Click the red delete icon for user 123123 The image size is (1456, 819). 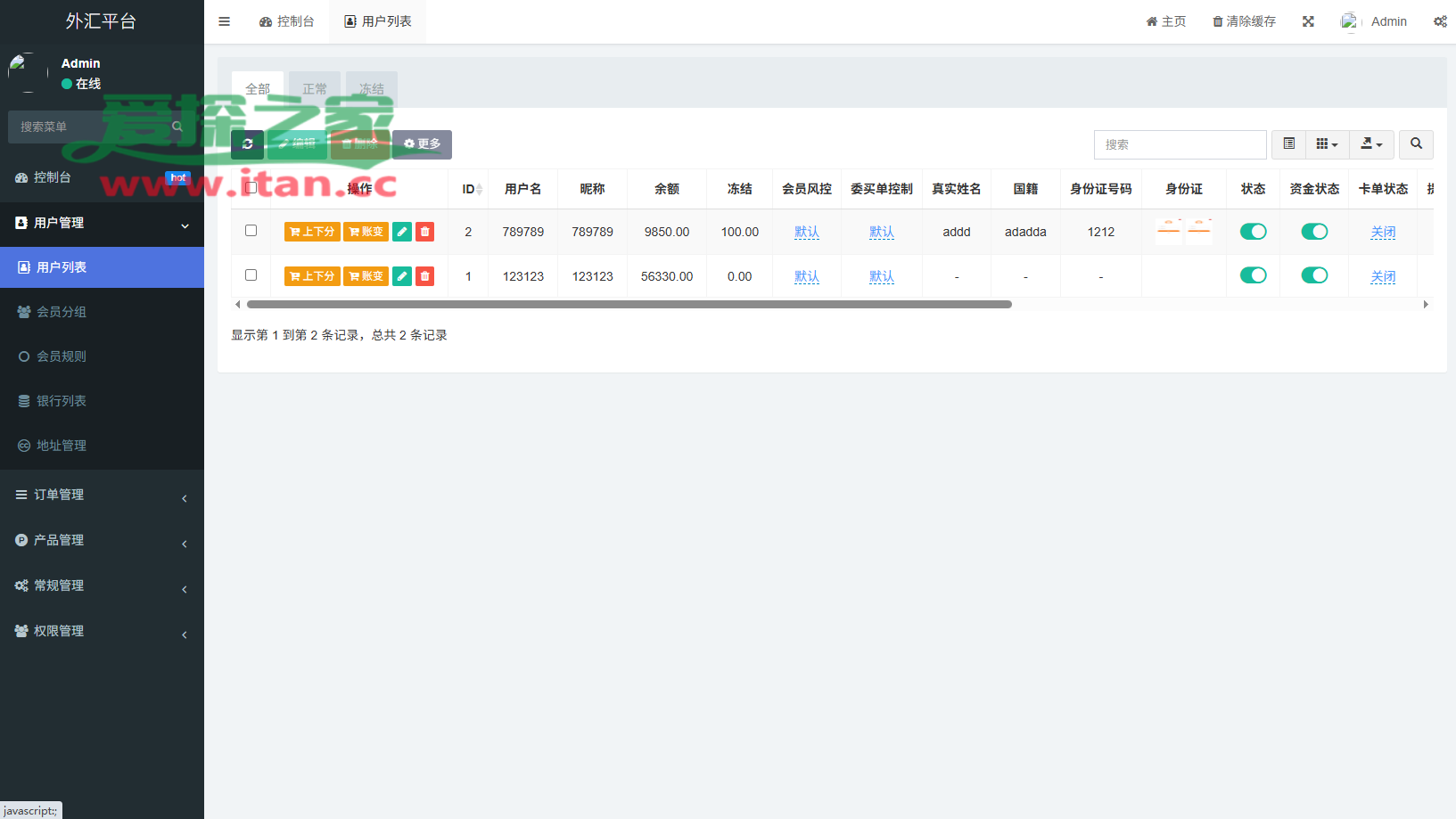425,276
